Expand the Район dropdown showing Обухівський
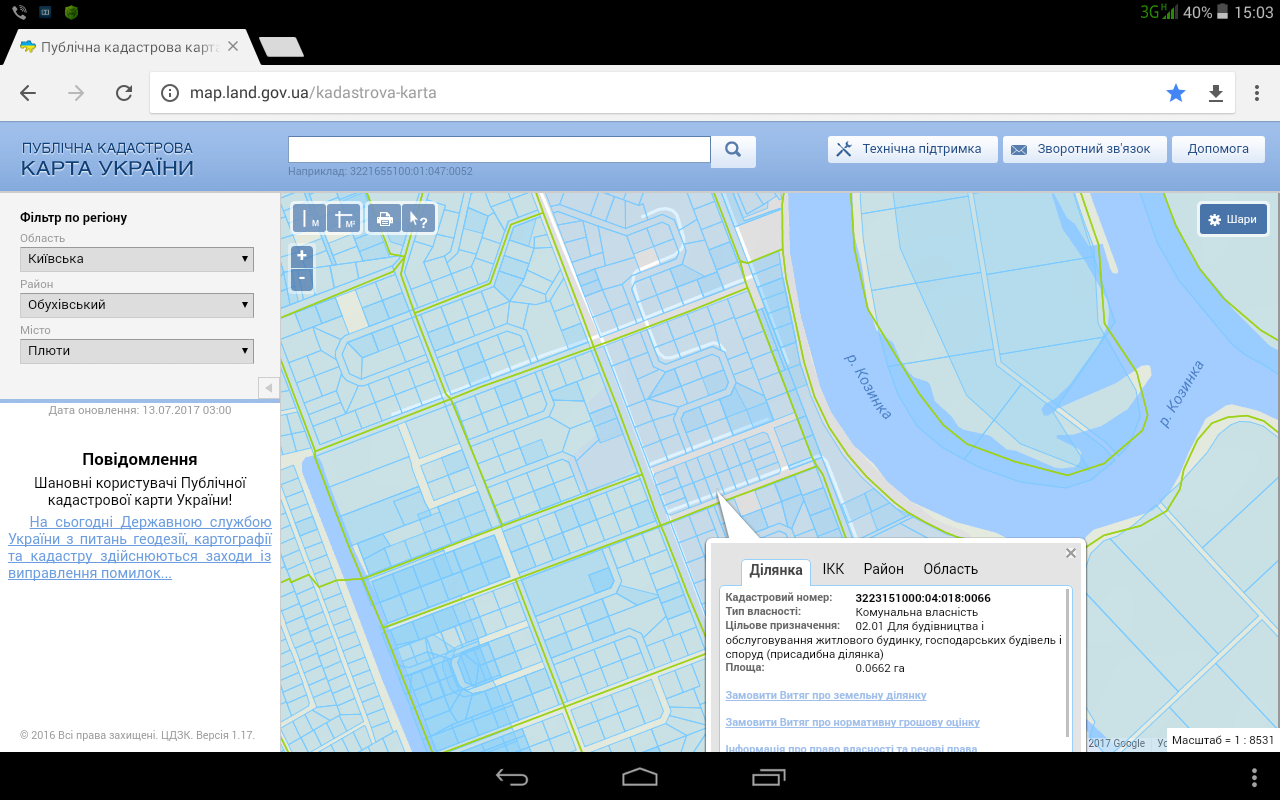The image size is (1280, 800). click(x=137, y=305)
